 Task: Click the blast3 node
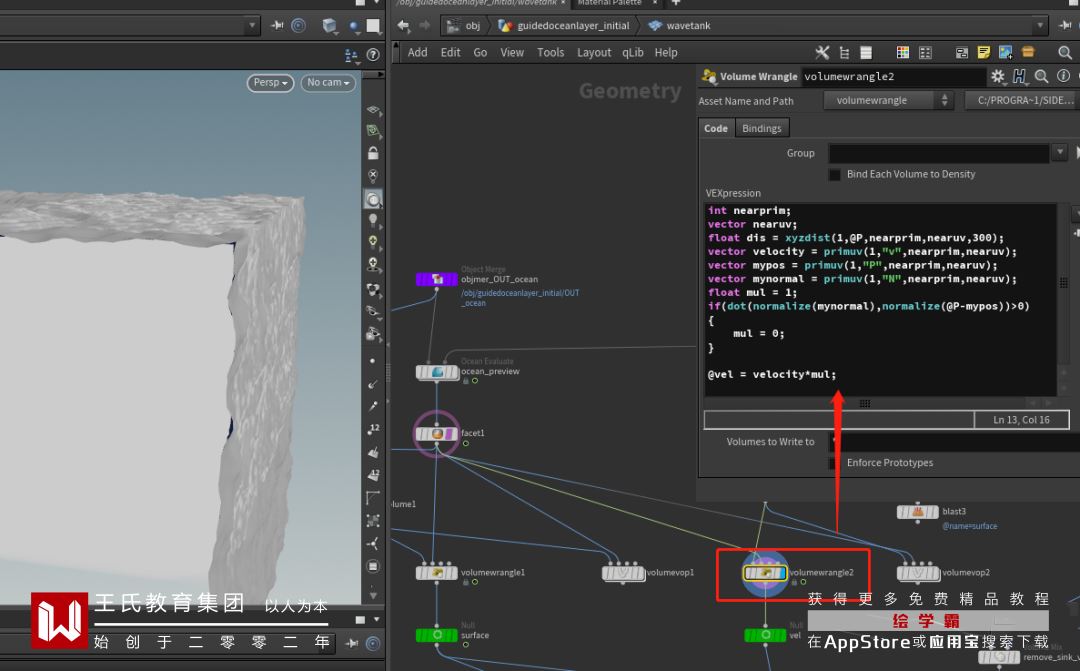(917, 512)
